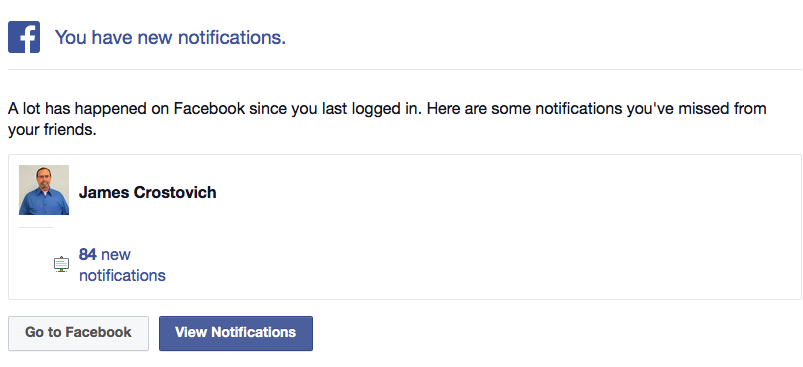Click the Facebook logo icon
Image resolution: width=803 pixels, height=367 pixels.
click(24, 37)
